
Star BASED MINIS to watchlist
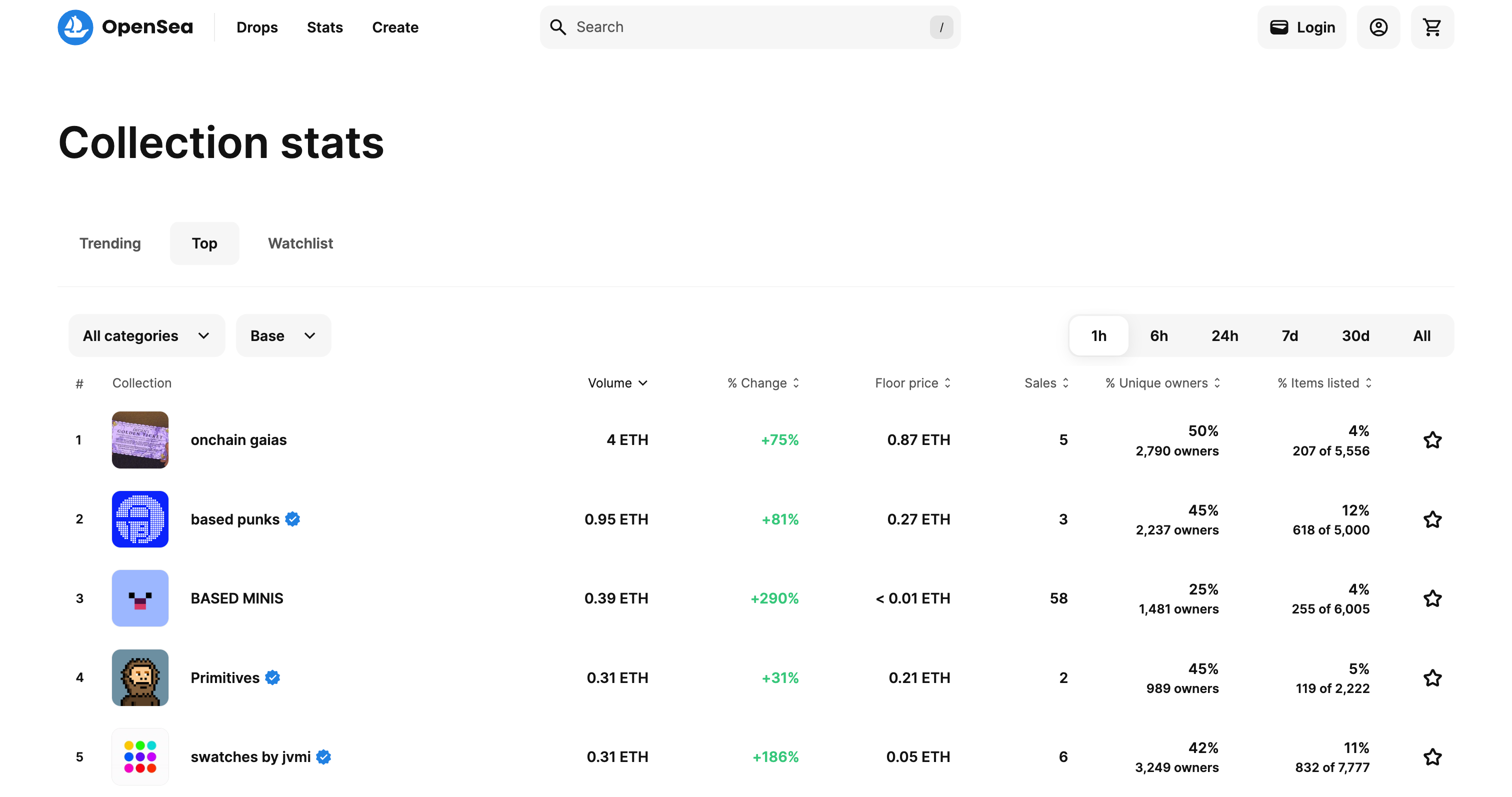[x=1432, y=598]
